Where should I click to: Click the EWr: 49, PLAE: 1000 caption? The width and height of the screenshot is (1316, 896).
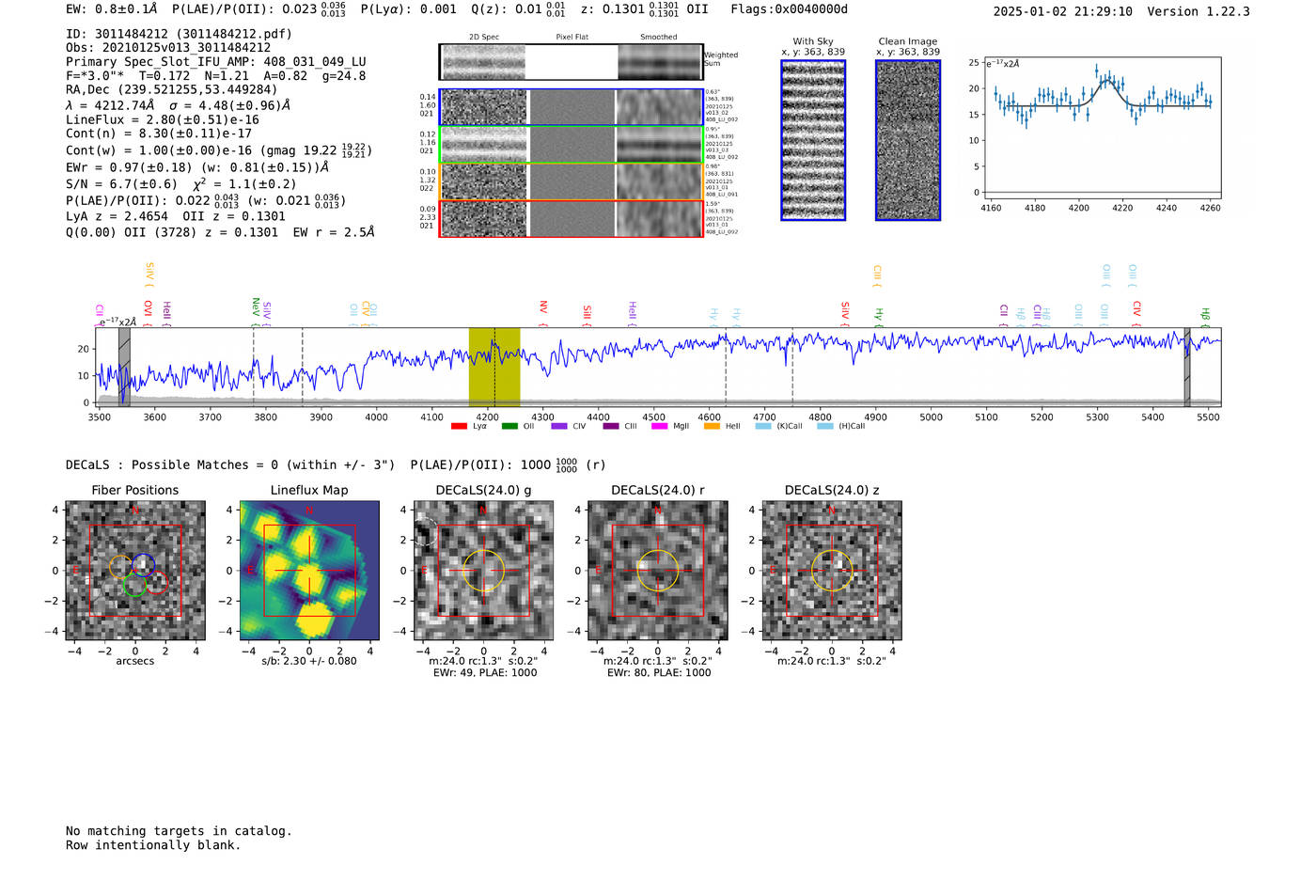click(x=484, y=673)
